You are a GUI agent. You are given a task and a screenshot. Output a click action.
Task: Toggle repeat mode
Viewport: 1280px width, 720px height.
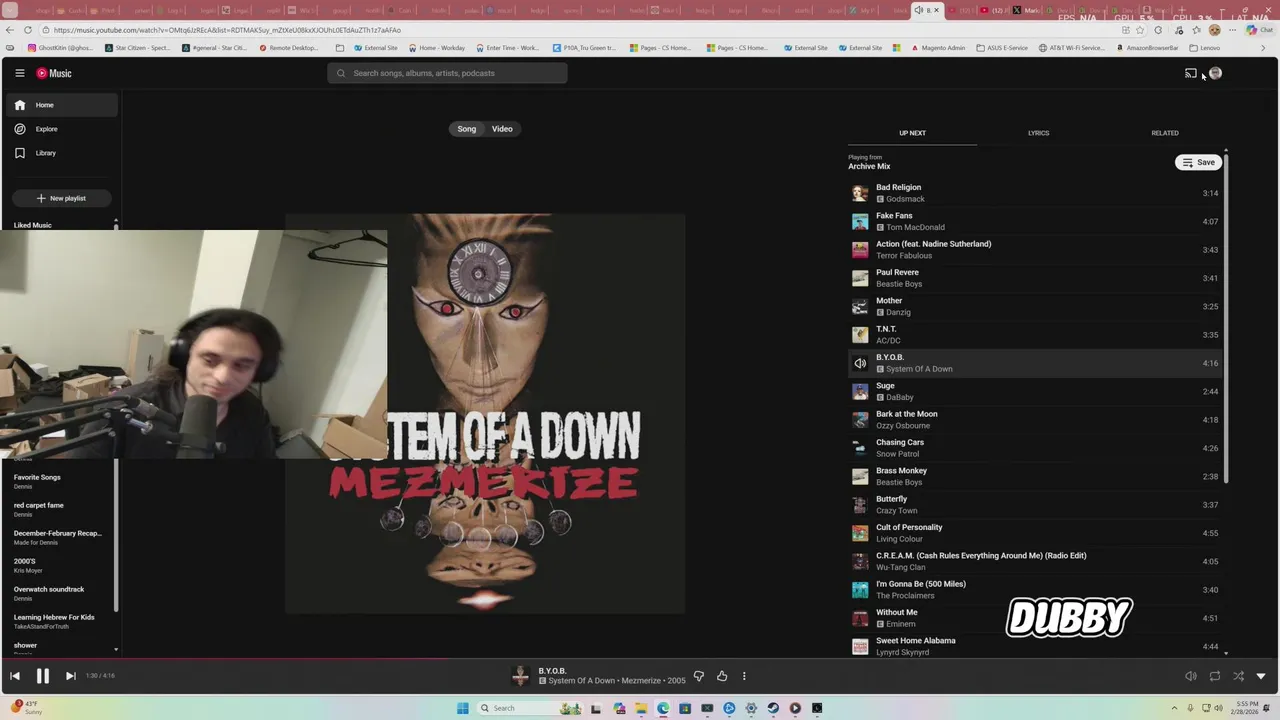1214,676
